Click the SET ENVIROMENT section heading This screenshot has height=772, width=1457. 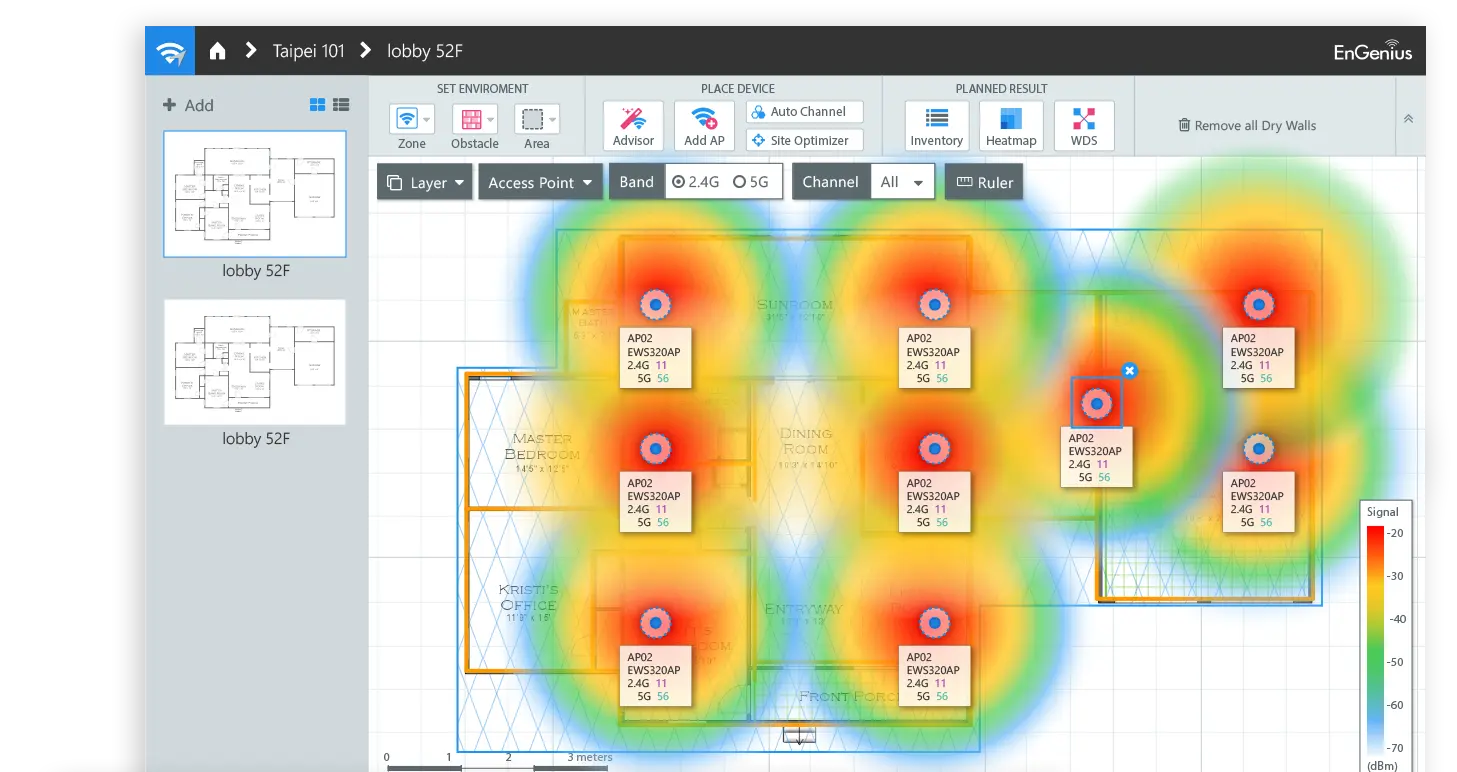pos(482,89)
